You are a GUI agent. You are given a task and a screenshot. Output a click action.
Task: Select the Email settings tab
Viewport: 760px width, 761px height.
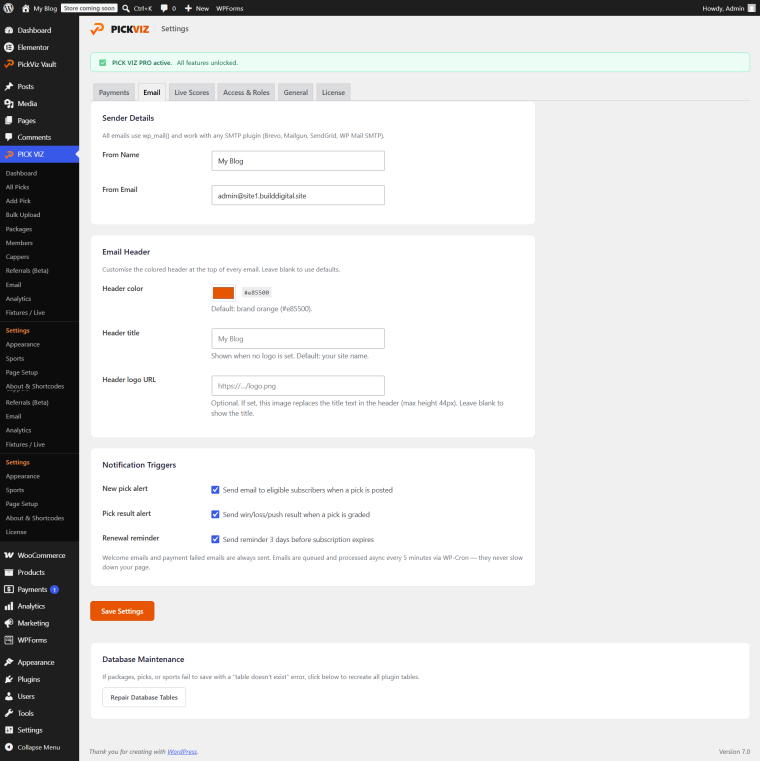click(x=152, y=92)
